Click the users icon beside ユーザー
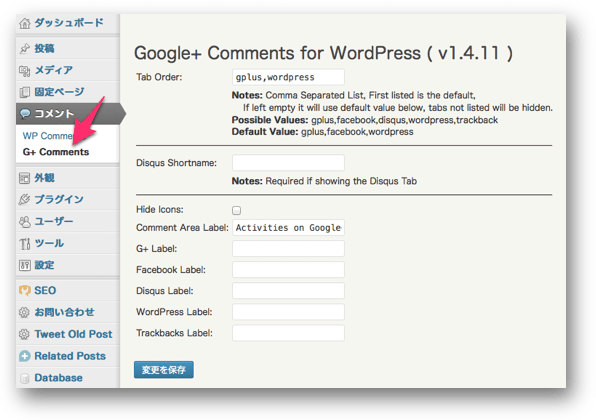The height and width of the screenshot is (420, 596). [x=25, y=222]
